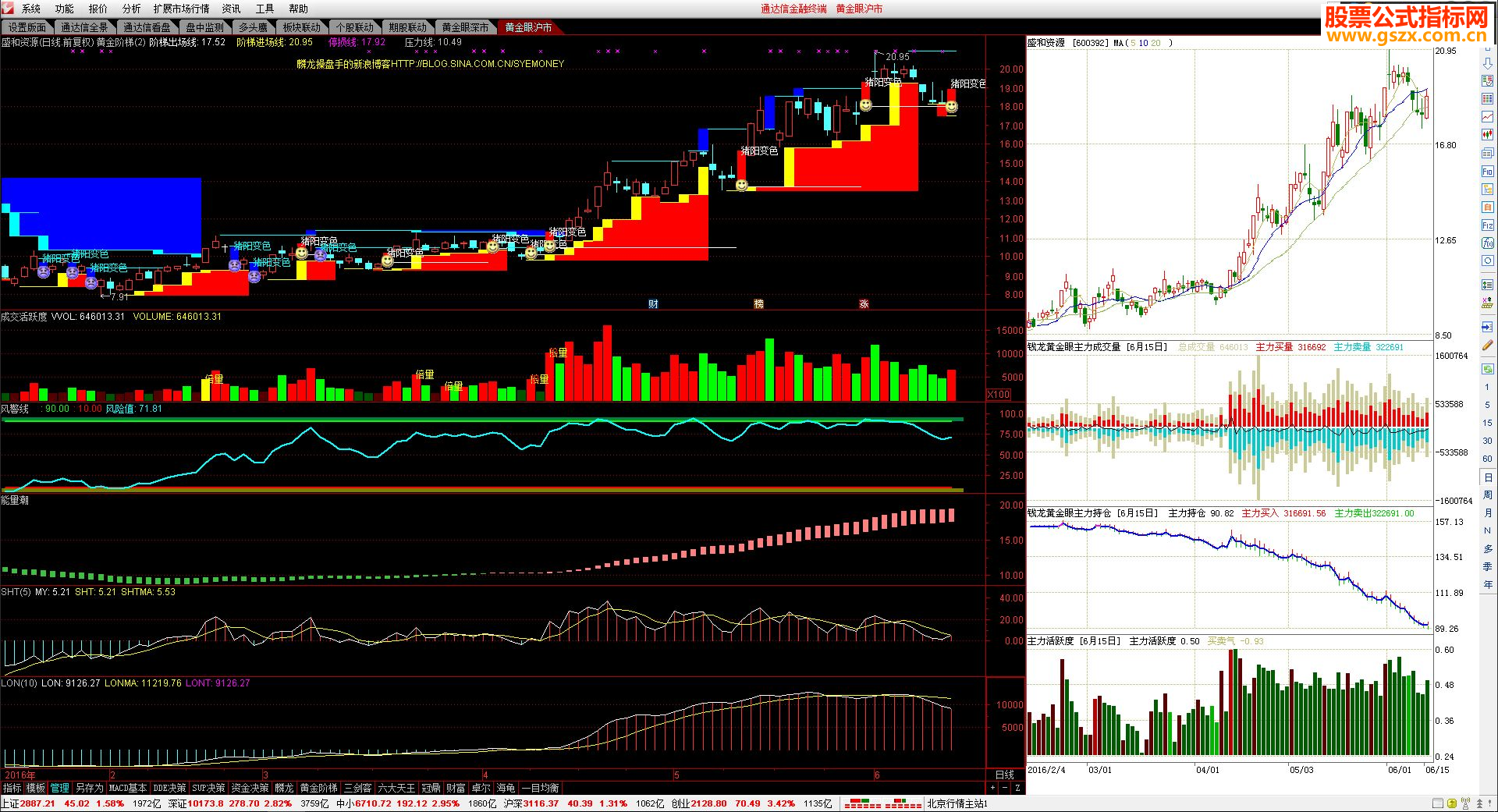Image resolution: width=1498 pixels, height=812 pixels.
Task: Switch to the 黄金眼深市 tab
Action: point(466,27)
